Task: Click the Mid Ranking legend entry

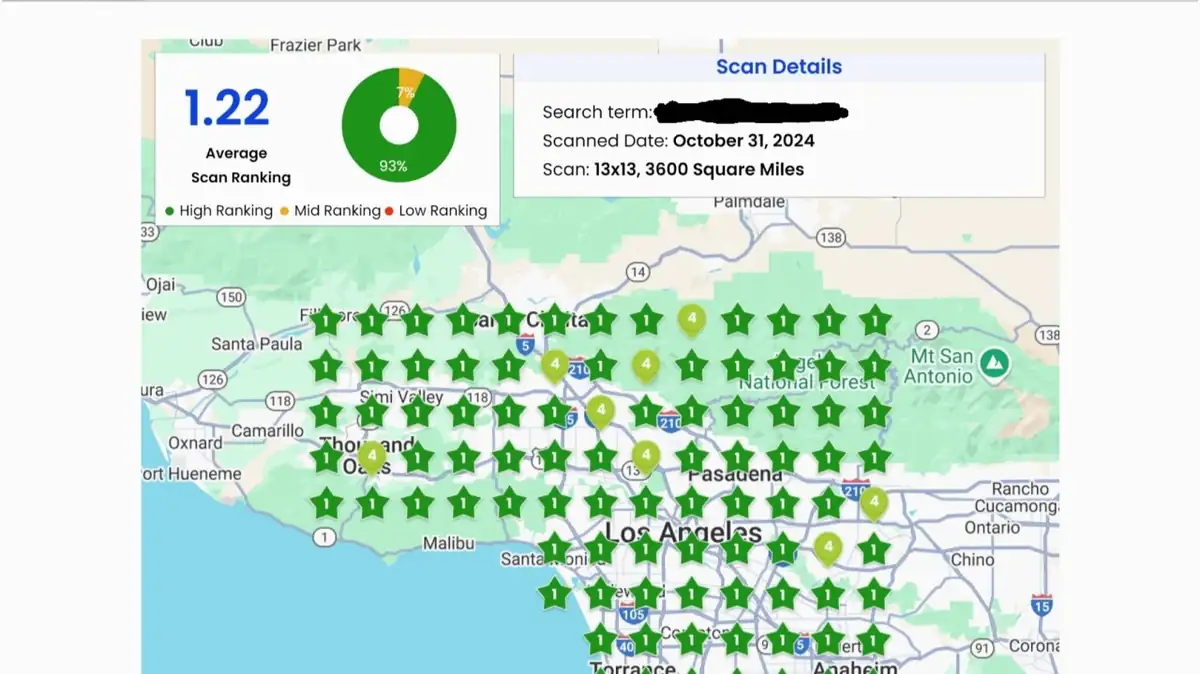Action: click(330, 211)
